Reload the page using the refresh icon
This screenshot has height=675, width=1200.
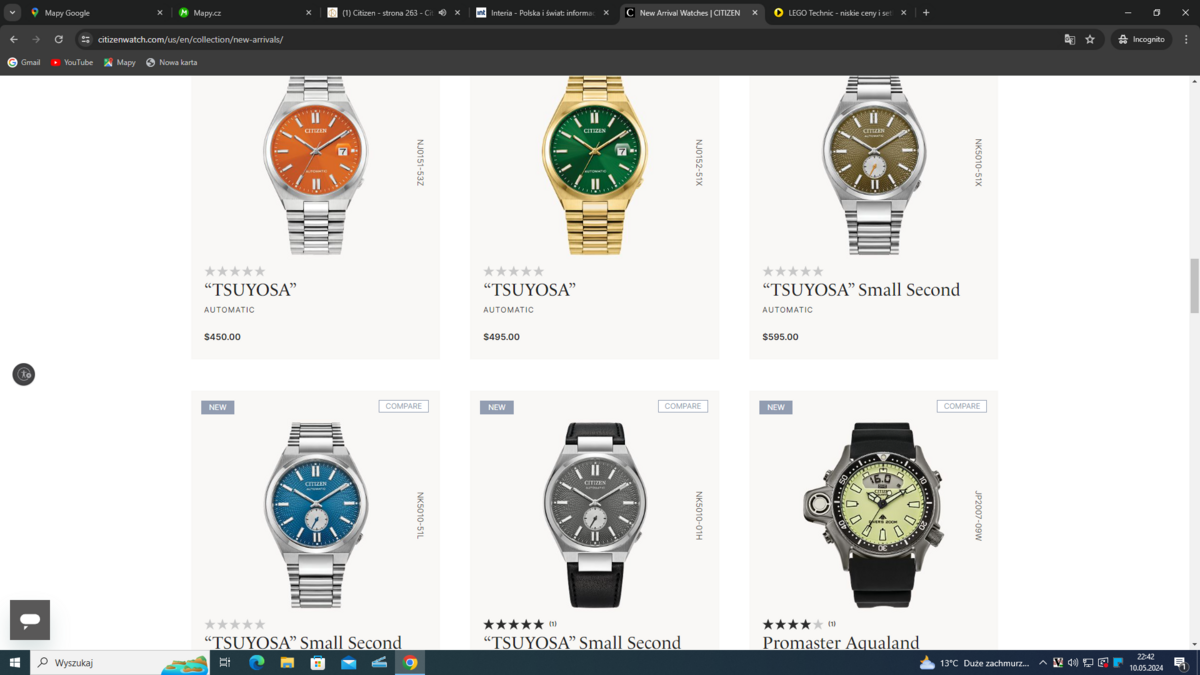pos(58,39)
